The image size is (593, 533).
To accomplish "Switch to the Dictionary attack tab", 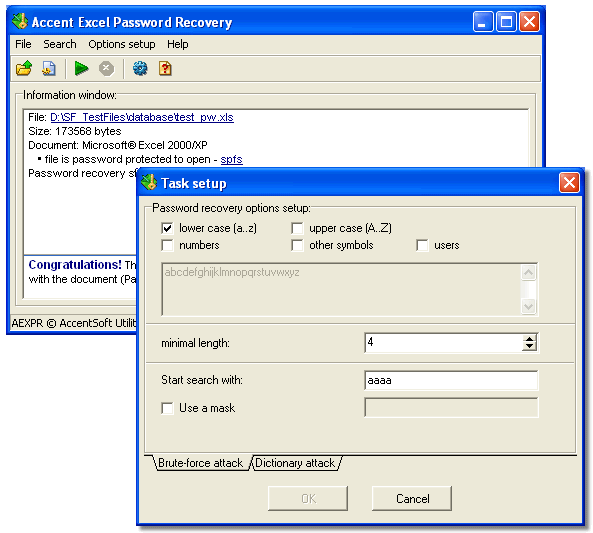I will 295,463.
